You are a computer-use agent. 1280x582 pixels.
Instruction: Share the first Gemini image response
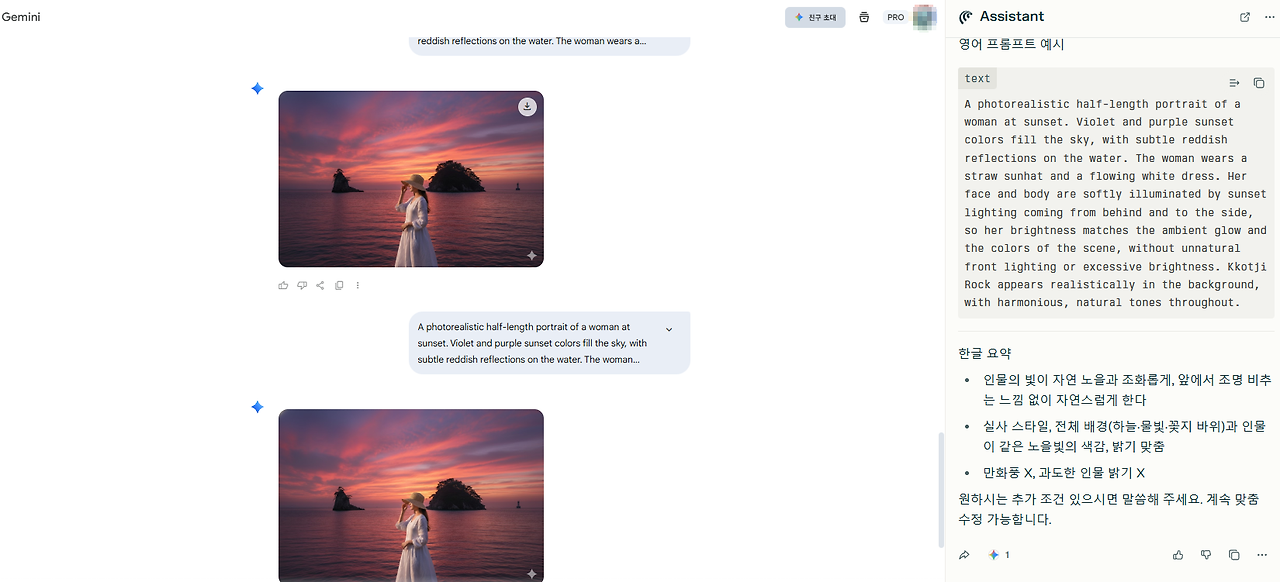click(x=320, y=285)
